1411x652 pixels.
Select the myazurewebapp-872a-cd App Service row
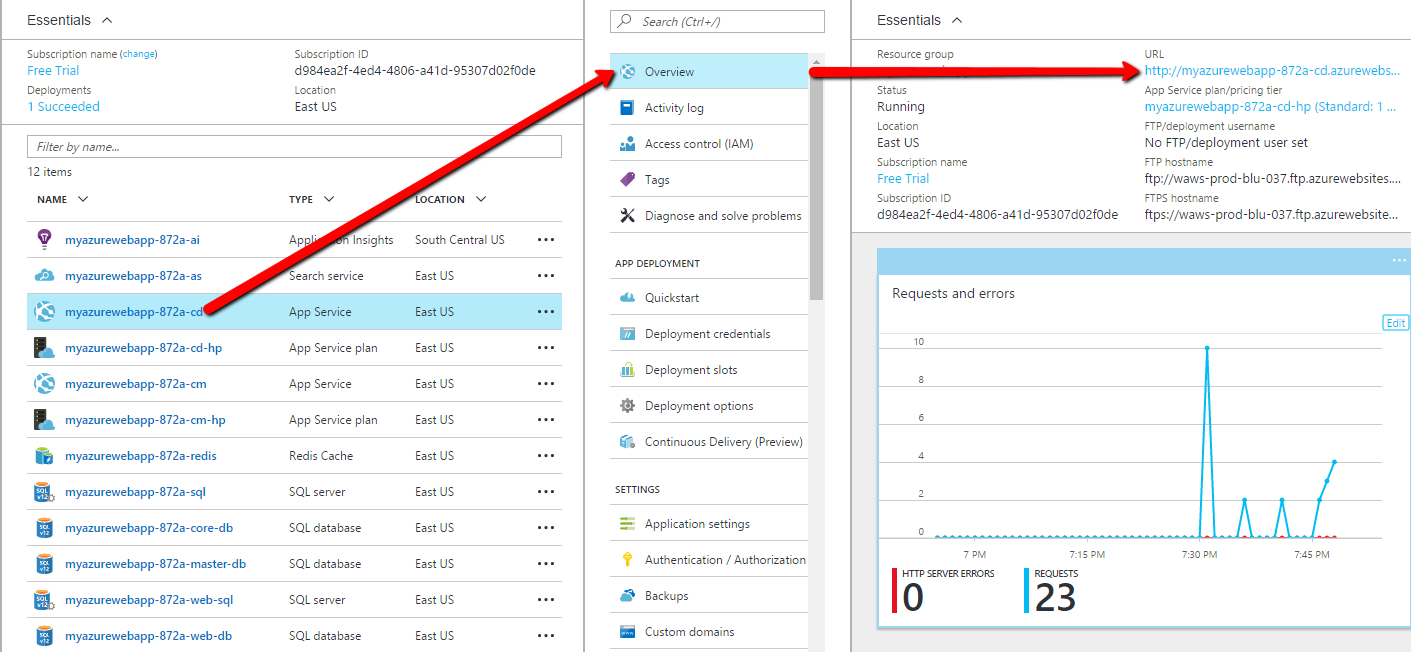[x=294, y=312]
